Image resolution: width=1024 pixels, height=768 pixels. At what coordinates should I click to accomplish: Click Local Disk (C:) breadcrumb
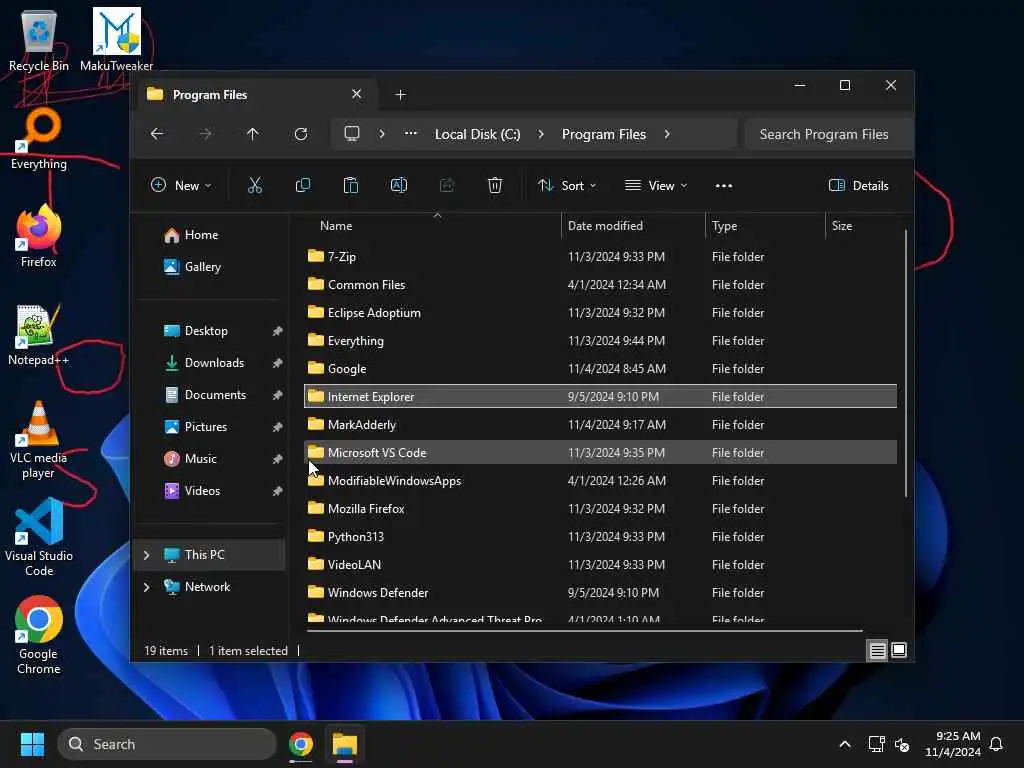point(477,134)
